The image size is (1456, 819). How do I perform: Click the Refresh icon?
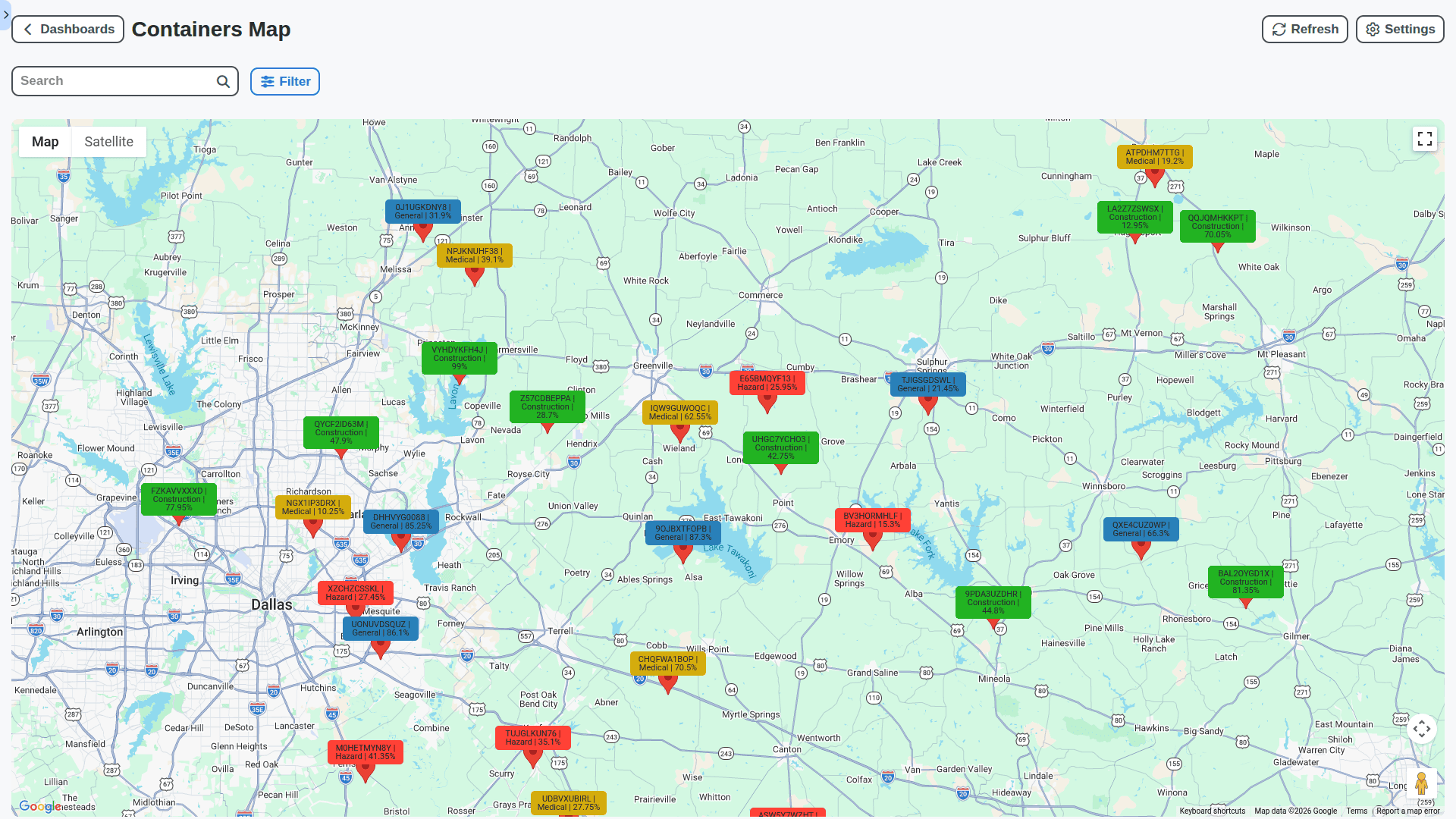(1279, 29)
